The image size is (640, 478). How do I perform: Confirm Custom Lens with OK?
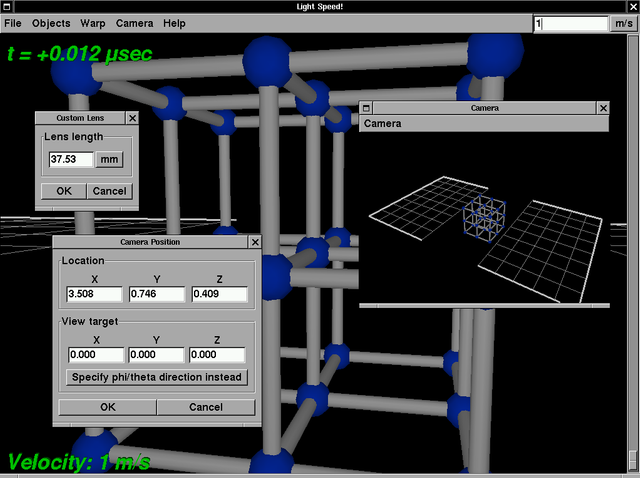[64, 191]
